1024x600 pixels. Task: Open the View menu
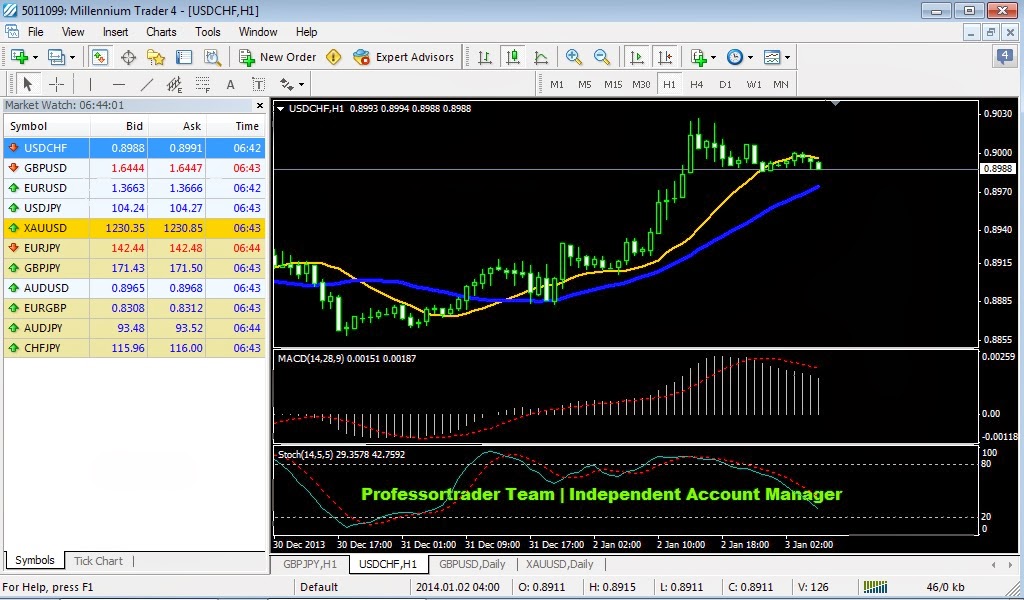[72, 32]
